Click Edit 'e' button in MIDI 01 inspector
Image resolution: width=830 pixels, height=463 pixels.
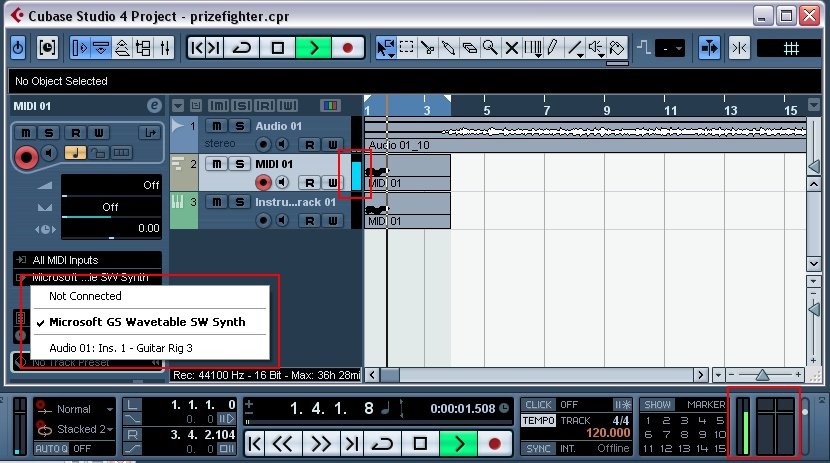pos(154,106)
